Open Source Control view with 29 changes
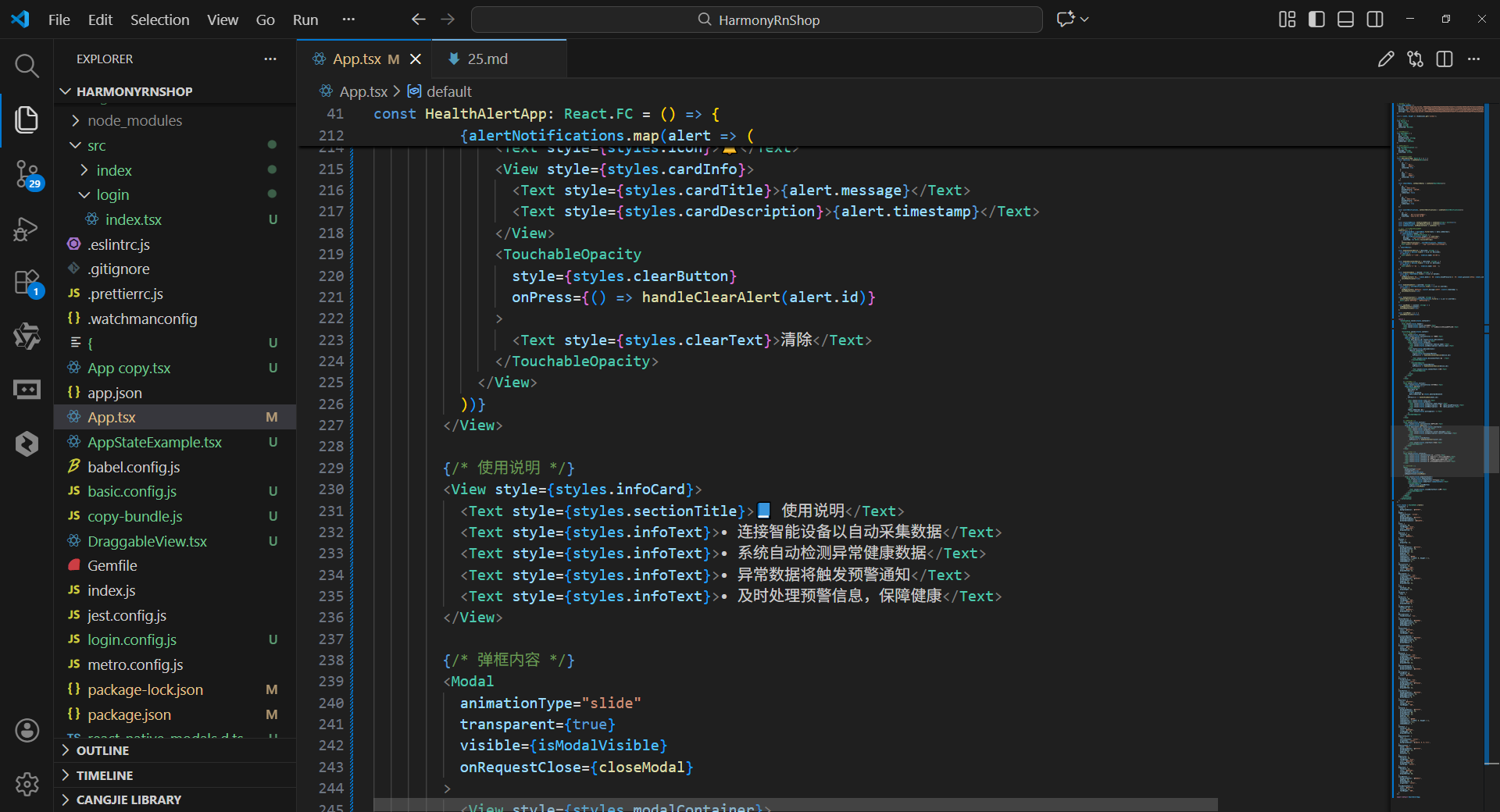This screenshot has height=812, width=1500. pos(27,174)
